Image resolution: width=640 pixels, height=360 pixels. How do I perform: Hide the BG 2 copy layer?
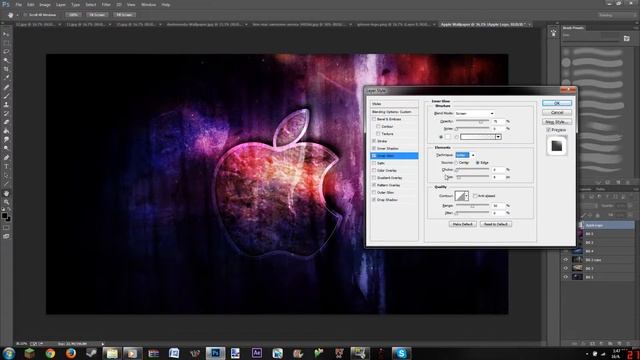(x=566, y=260)
